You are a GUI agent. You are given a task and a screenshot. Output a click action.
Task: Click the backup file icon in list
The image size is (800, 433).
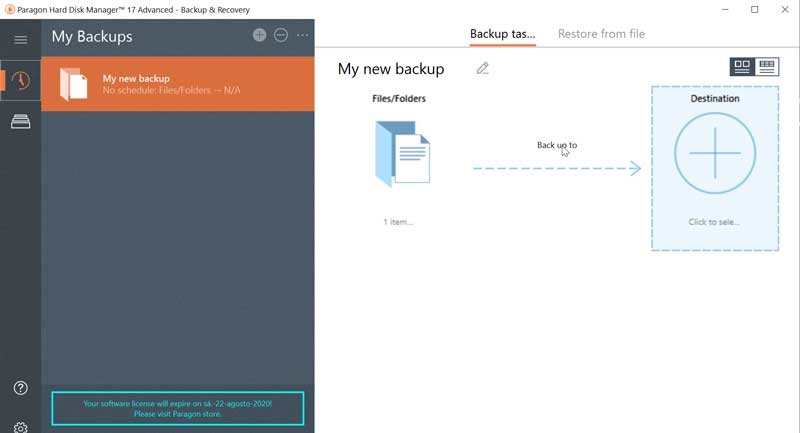pos(73,84)
